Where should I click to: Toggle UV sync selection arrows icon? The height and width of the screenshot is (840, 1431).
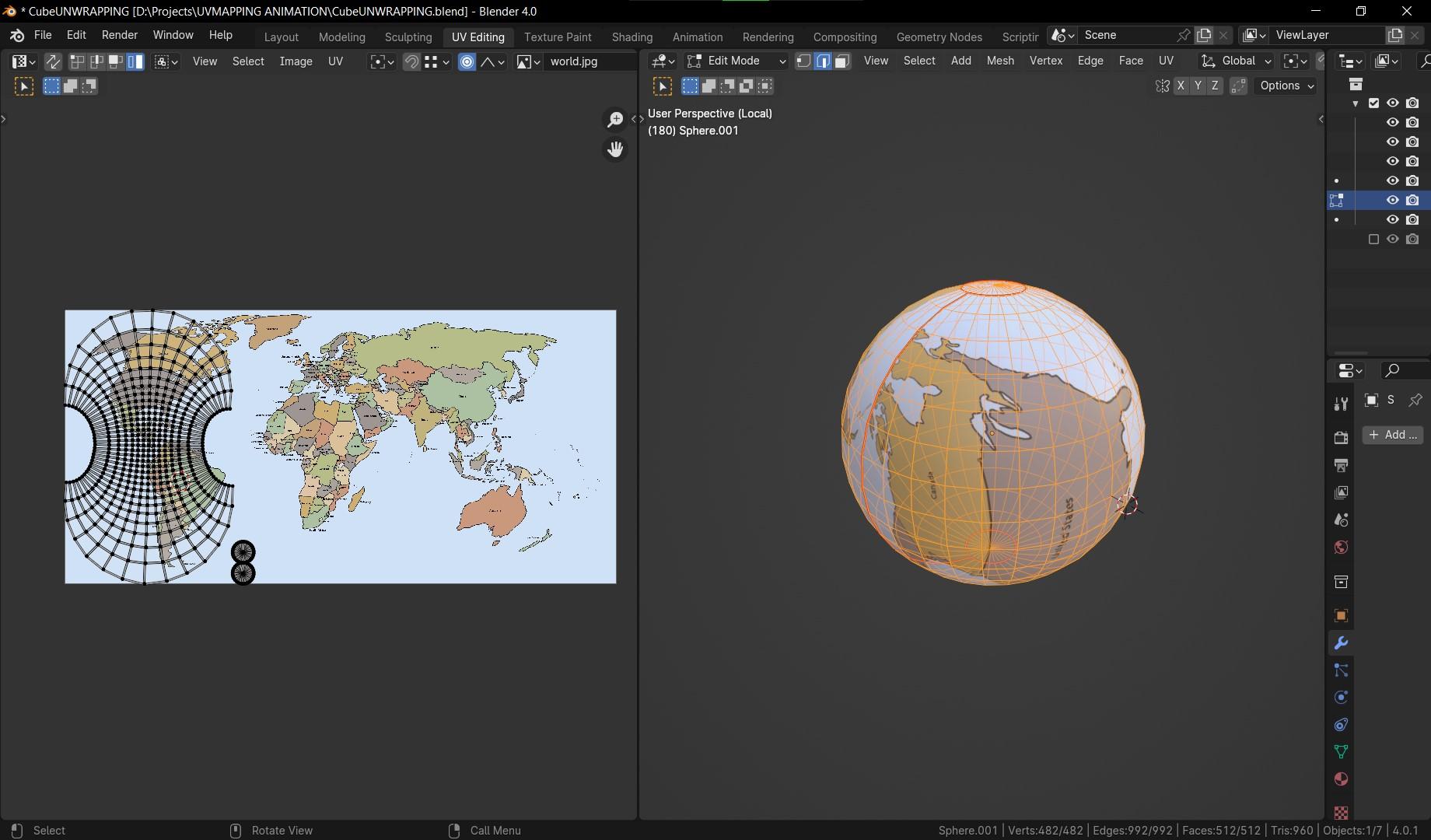[x=53, y=61]
